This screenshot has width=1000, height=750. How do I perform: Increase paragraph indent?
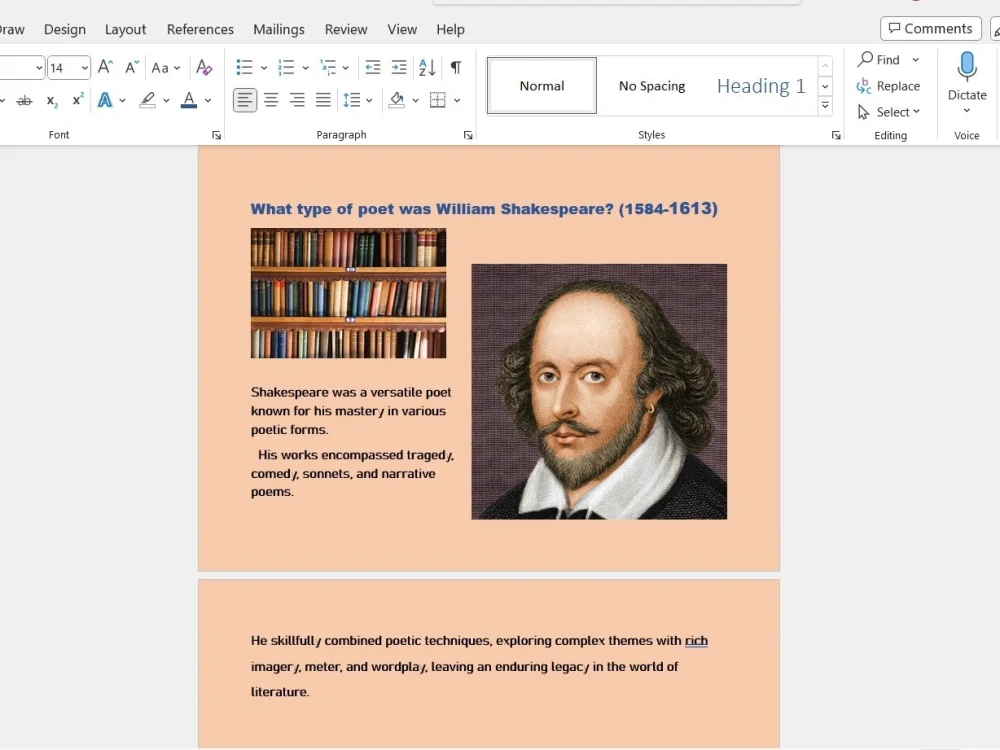click(x=399, y=67)
